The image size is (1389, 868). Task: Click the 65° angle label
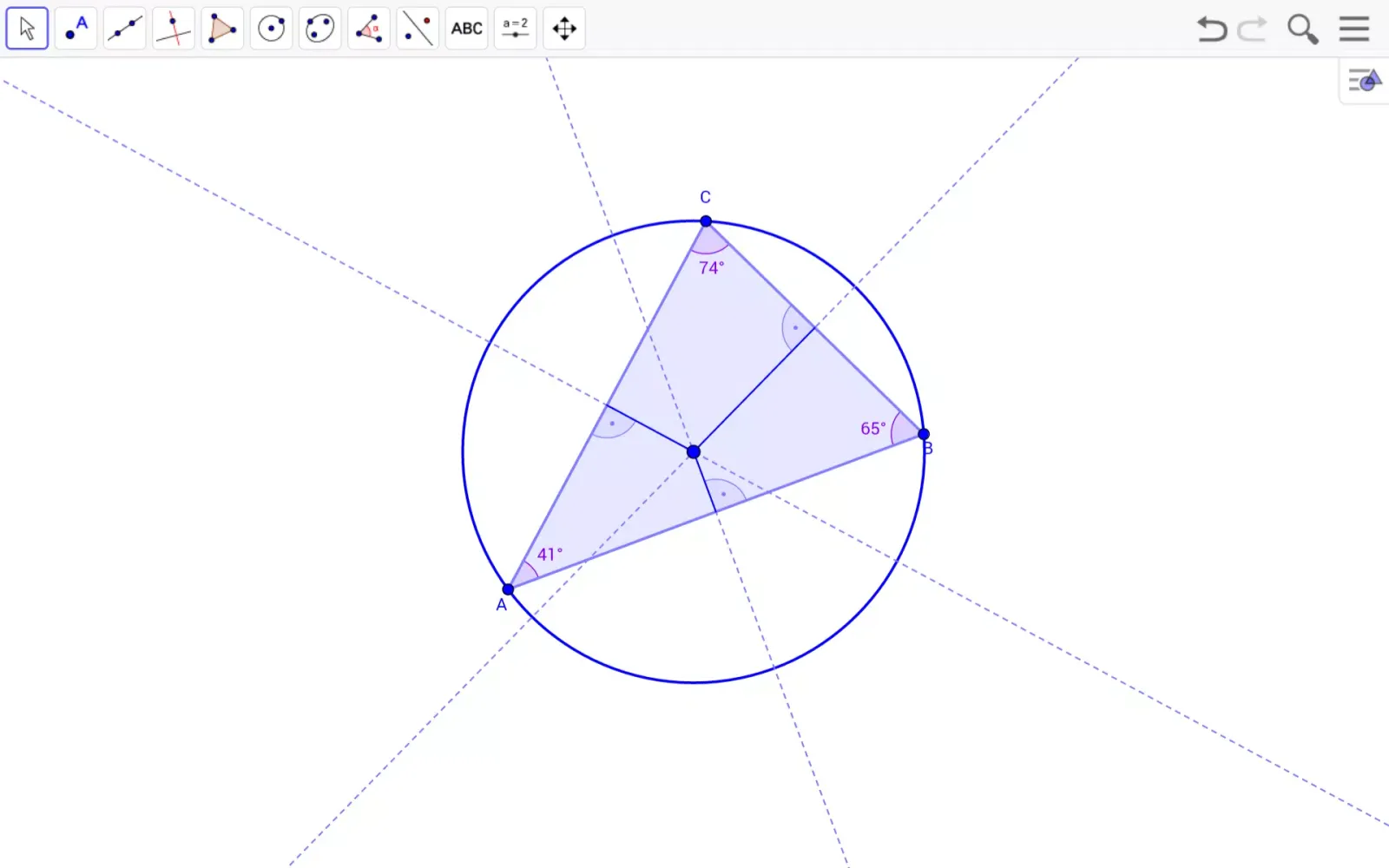[x=873, y=429]
